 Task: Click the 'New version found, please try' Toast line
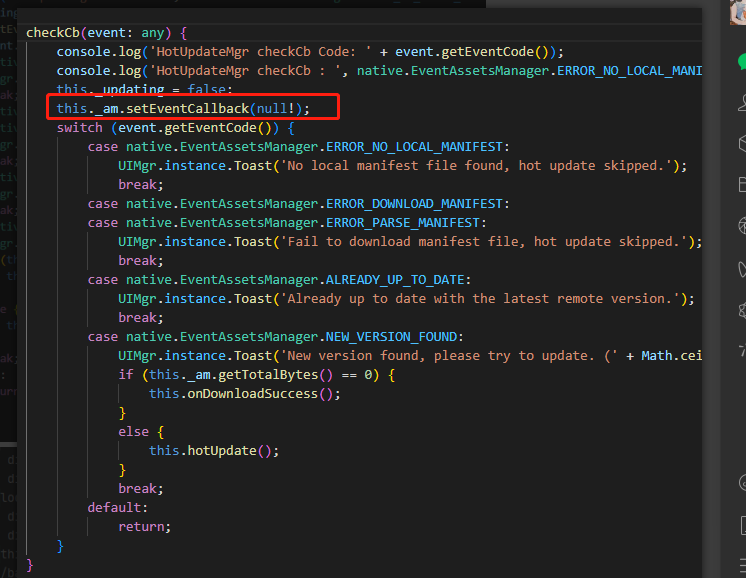click(x=410, y=356)
